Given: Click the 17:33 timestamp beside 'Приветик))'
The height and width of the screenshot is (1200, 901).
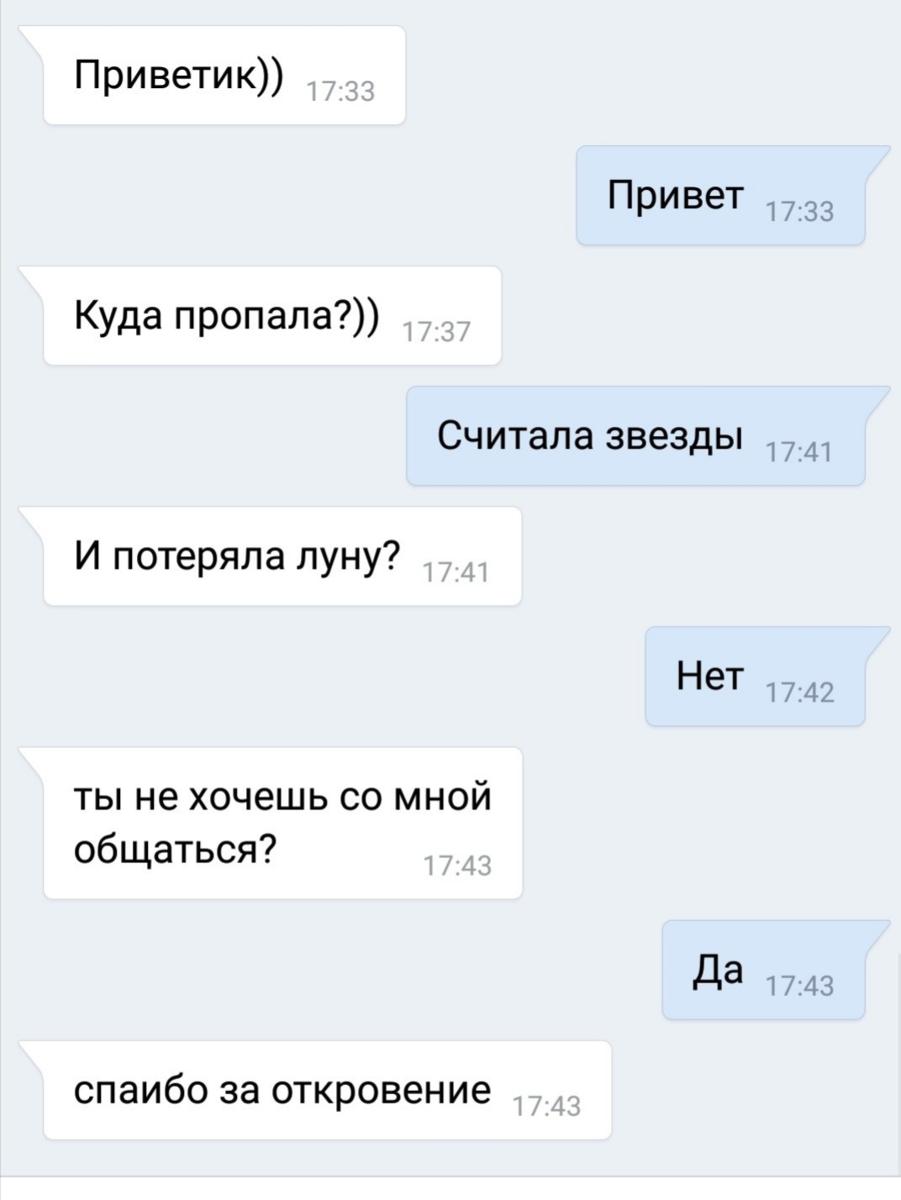Looking at the screenshot, I should [x=340, y=92].
